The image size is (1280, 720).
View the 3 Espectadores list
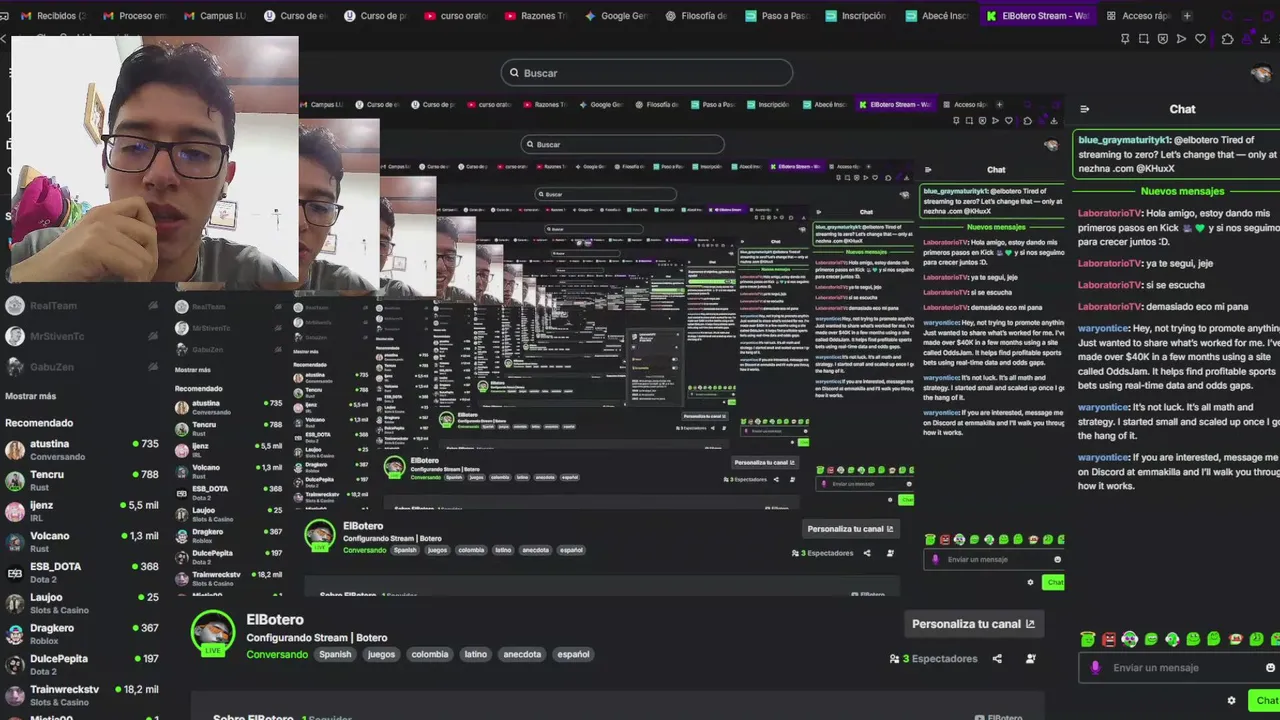pyautogui.click(x=933, y=659)
